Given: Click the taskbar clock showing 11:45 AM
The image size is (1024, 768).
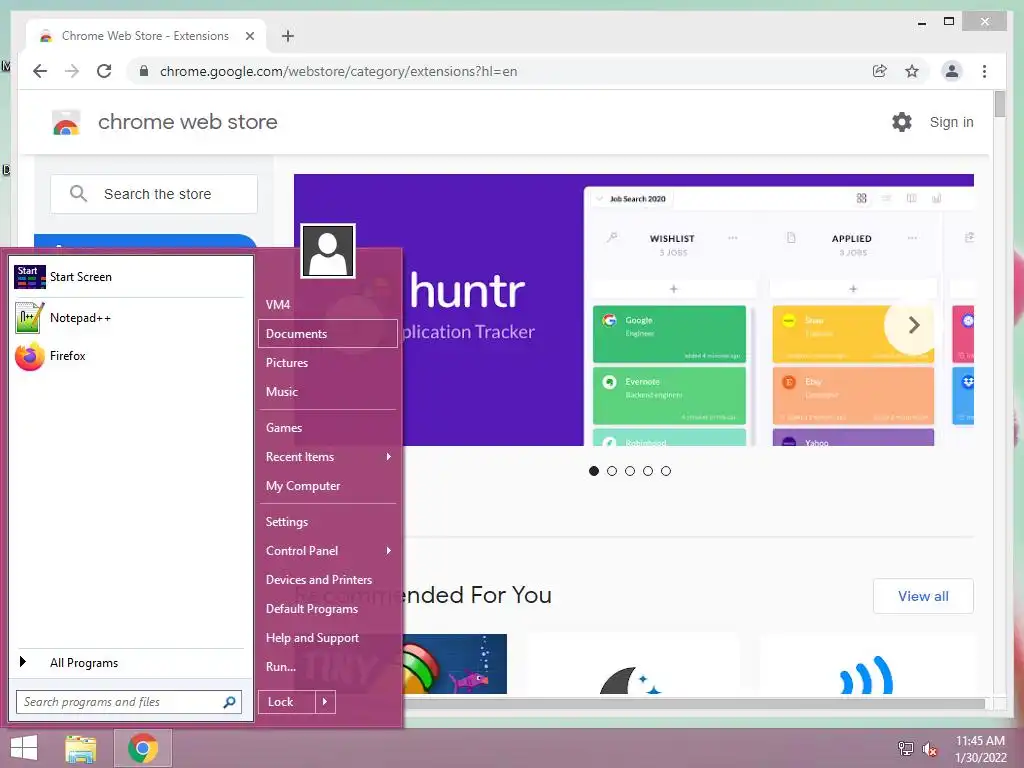Looking at the screenshot, I should [x=980, y=749].
